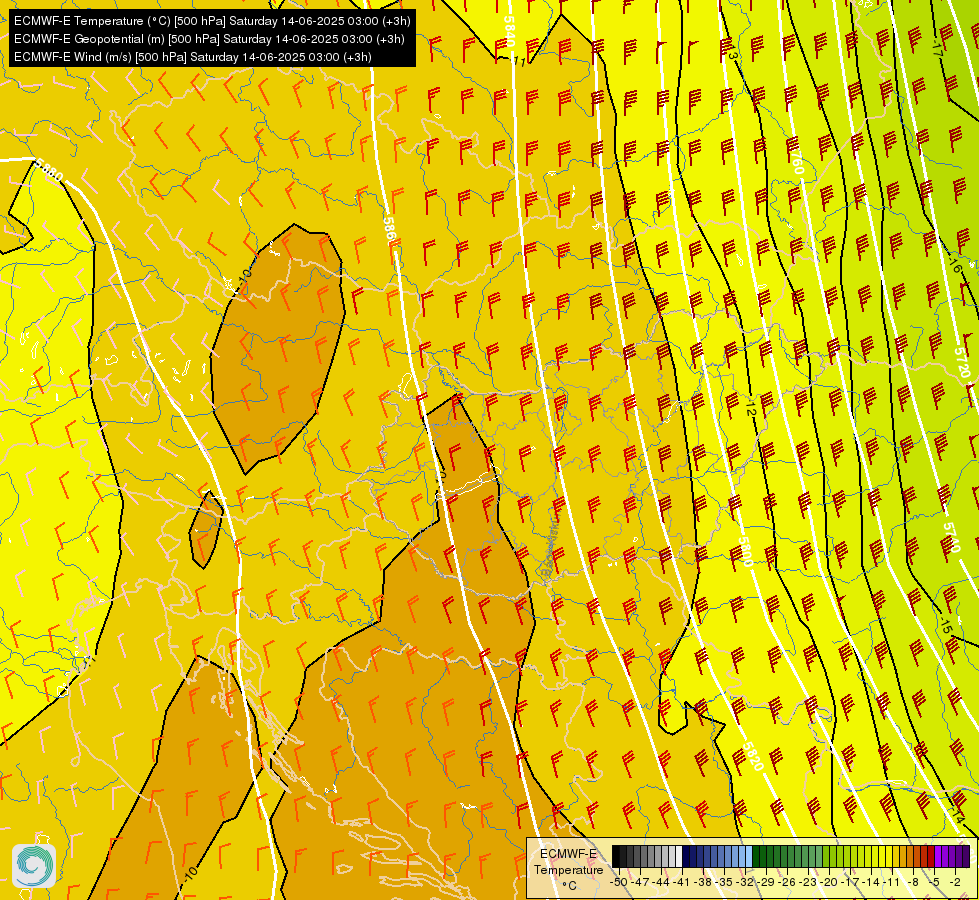Click the -5 legend value
Viewport: 979px width, 900px height.
click(x=935, y=882)
